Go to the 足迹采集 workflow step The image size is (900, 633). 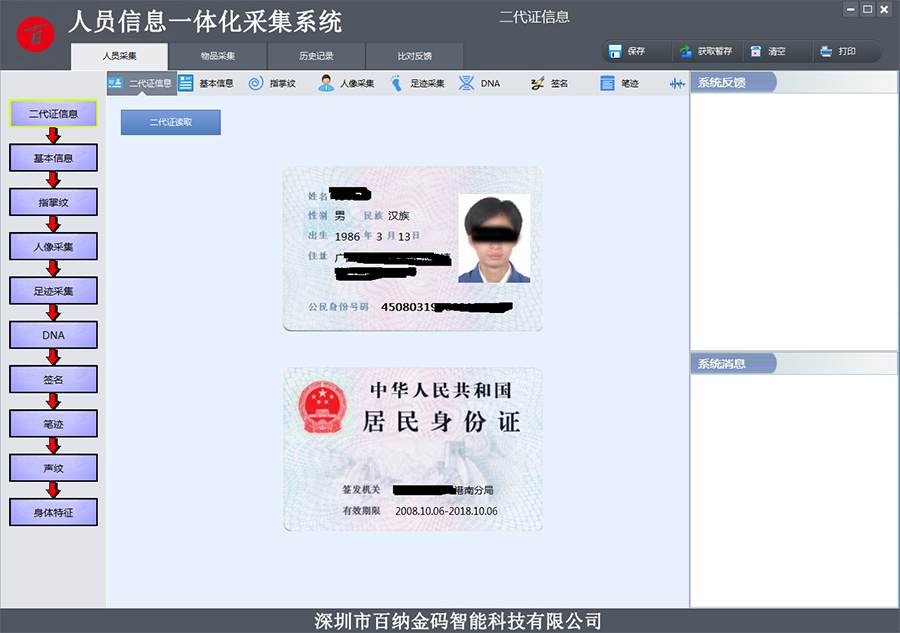(x=53, y=291)
